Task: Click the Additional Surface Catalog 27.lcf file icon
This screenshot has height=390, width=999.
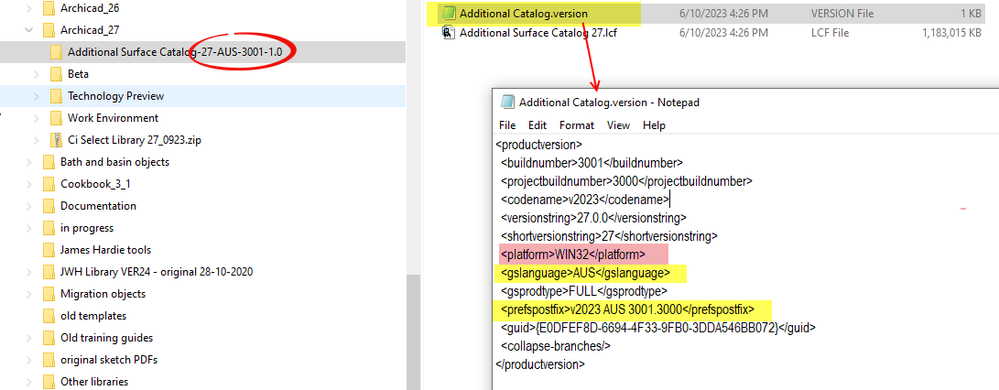Action: [x=449, y=33]
